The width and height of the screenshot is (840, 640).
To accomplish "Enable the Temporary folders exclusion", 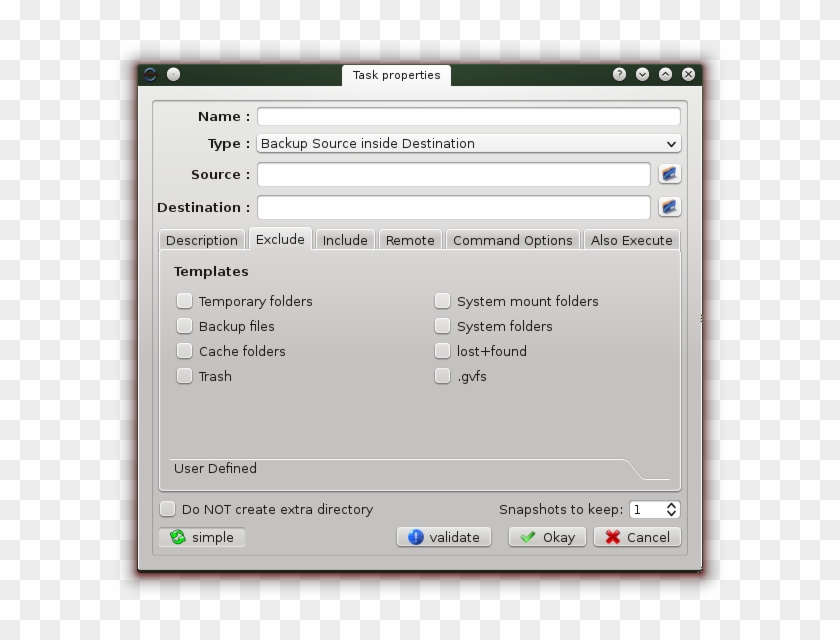I will 184,300.
